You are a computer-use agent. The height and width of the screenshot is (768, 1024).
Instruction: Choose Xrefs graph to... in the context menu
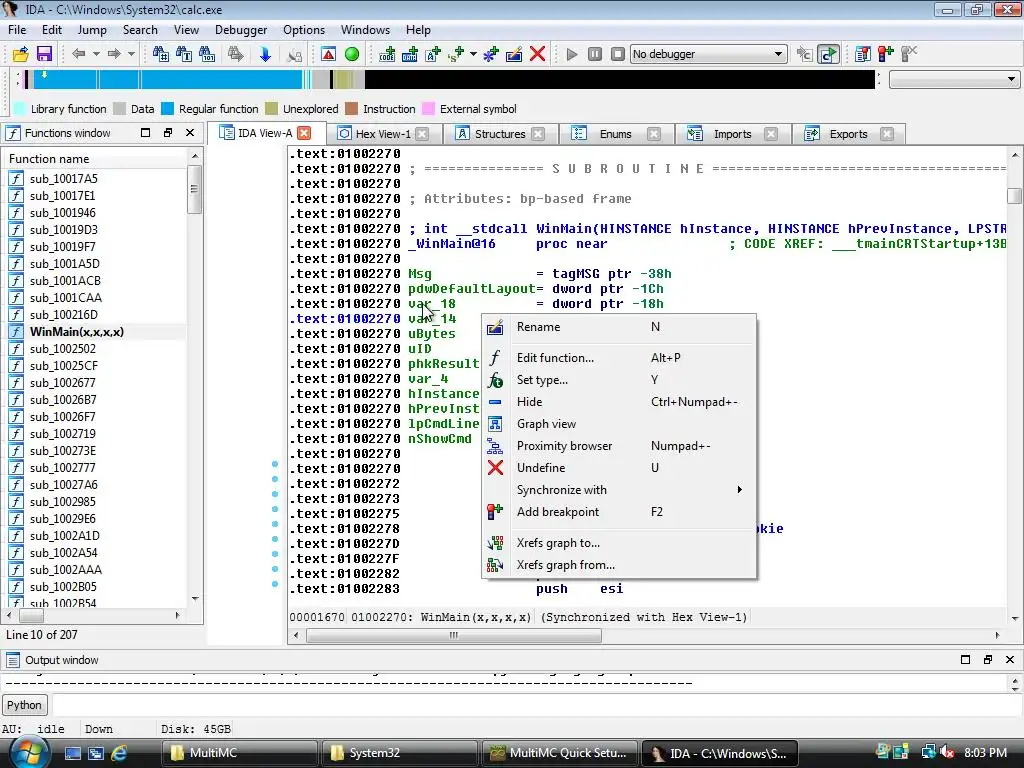(619, 543)
